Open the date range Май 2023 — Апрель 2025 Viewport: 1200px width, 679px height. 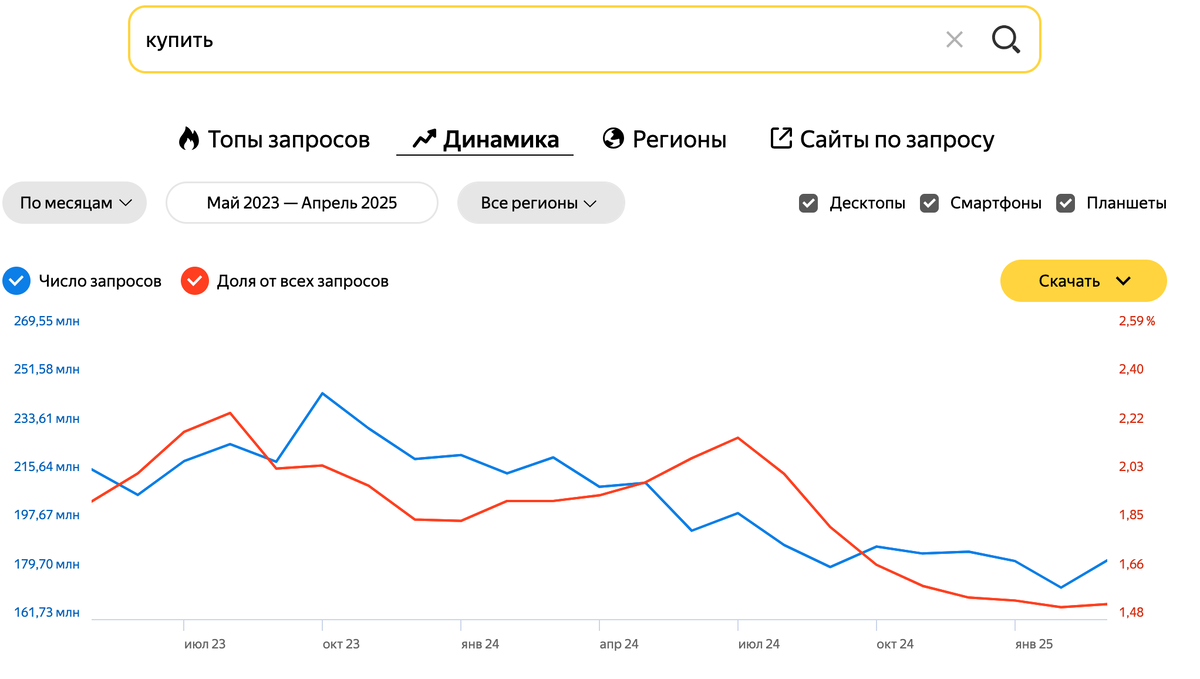coord(302,203)
